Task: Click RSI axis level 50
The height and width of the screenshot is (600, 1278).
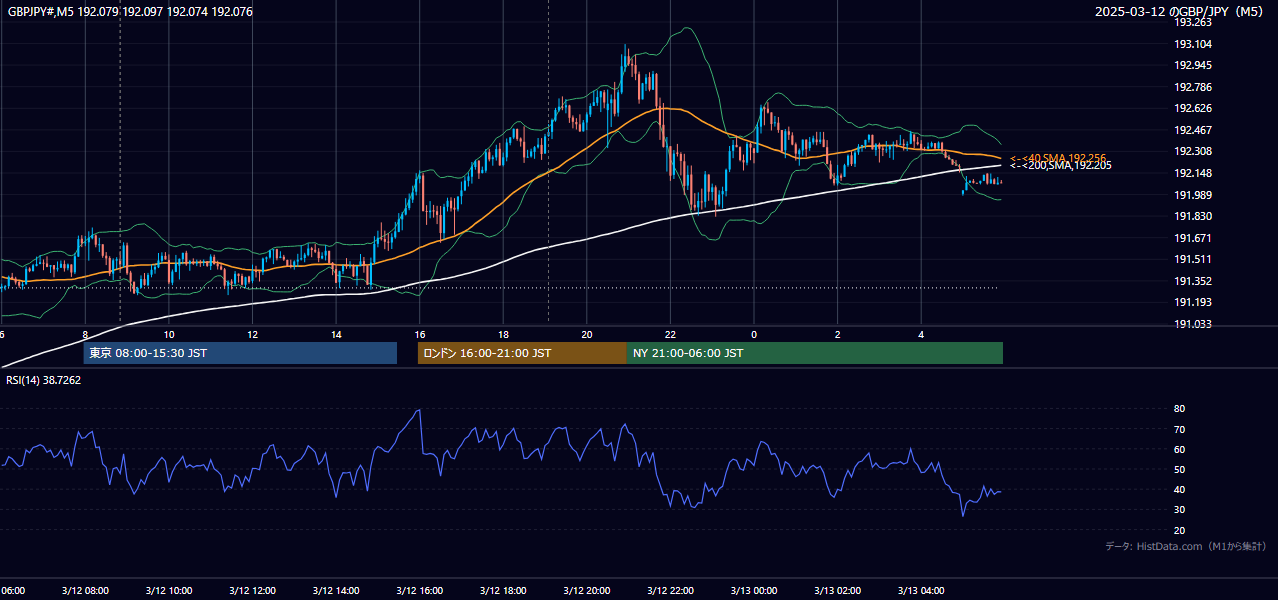Action: [1179, 469]
